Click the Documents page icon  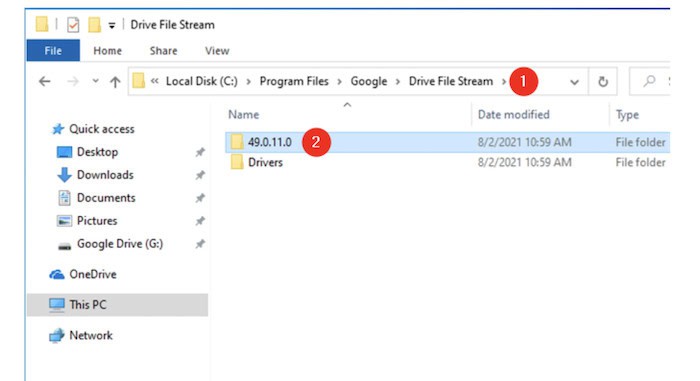[x=64, y=197]
